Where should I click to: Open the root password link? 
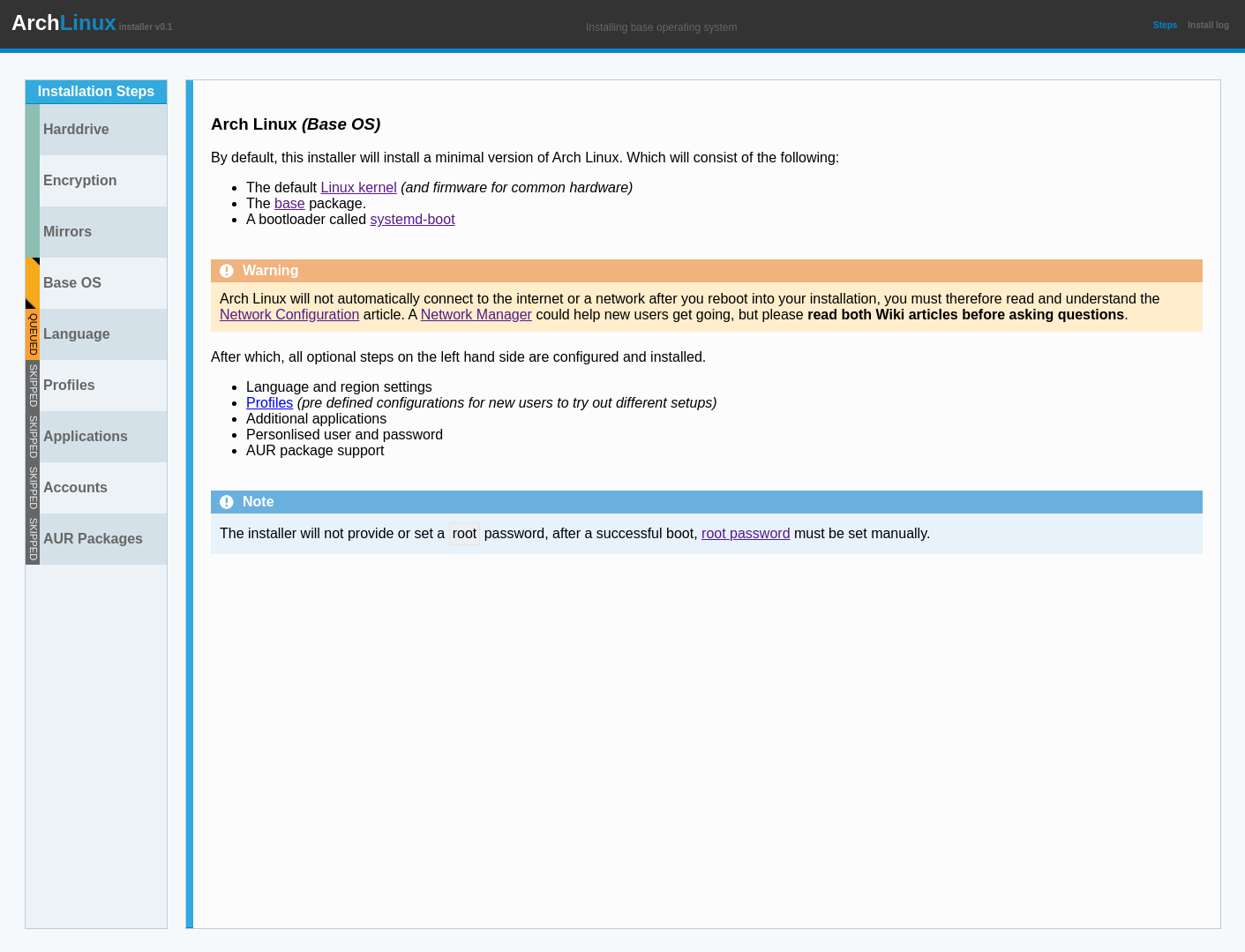pos(746,534)
